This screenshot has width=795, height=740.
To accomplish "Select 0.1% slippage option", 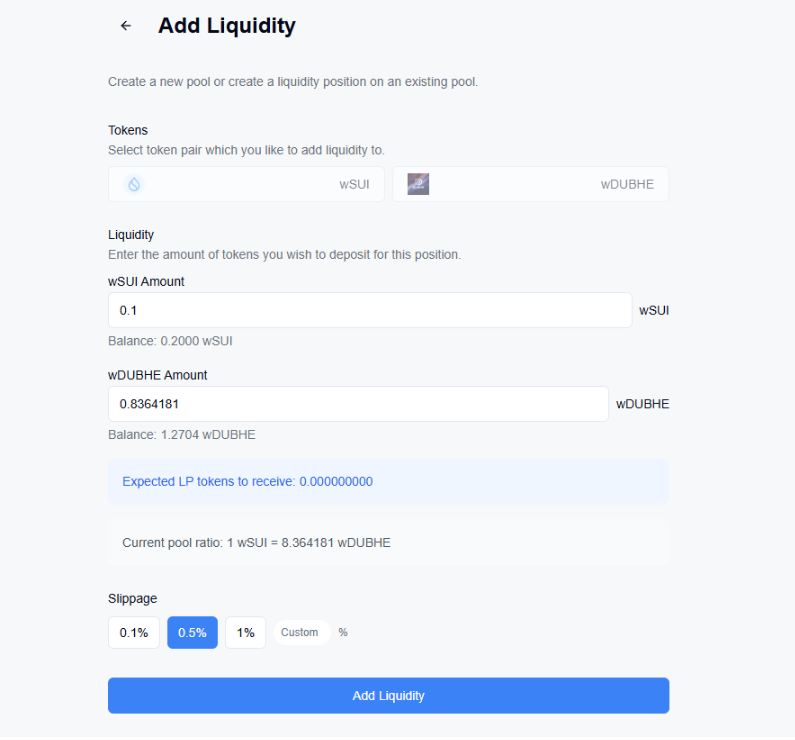I will tap(134, 633).
